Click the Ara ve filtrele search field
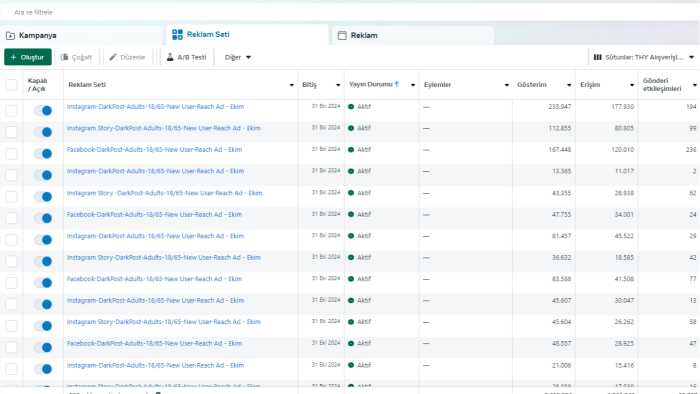Screen dimensions: 700x394 coord(350,12)
